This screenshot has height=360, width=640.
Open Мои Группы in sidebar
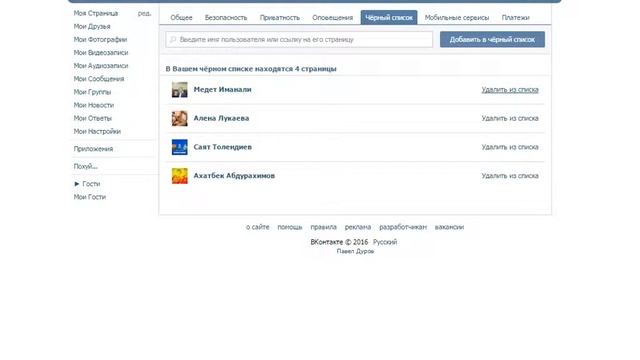(92, 92)
